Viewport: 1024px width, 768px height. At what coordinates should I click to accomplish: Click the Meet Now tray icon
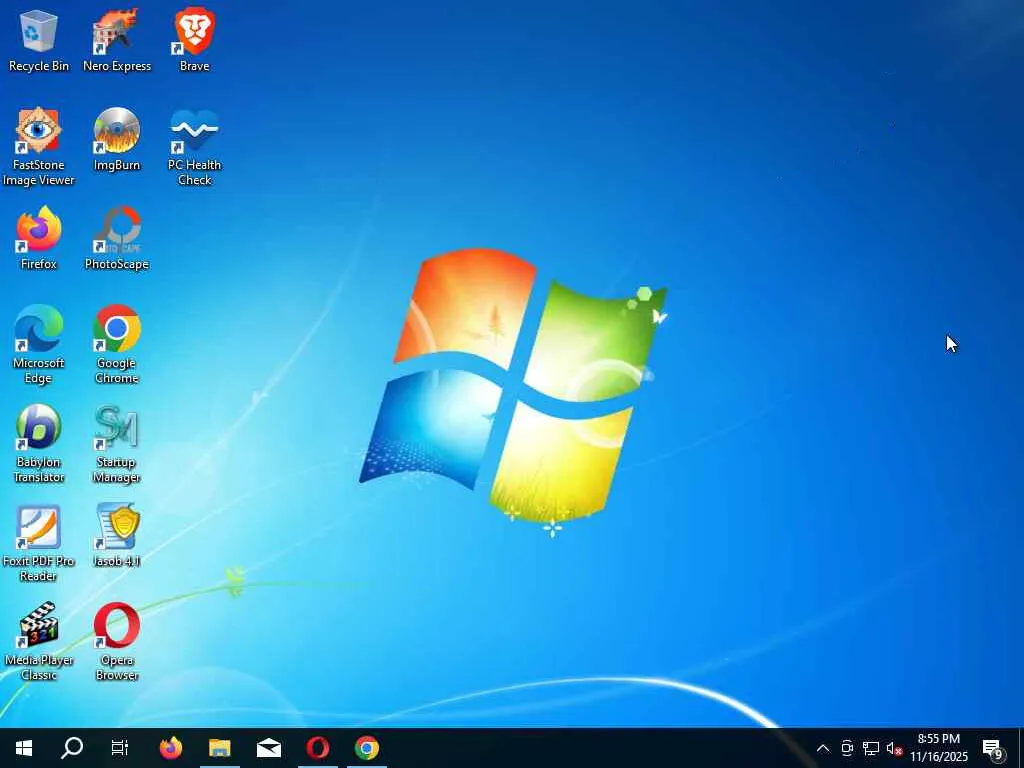[847, 748]
